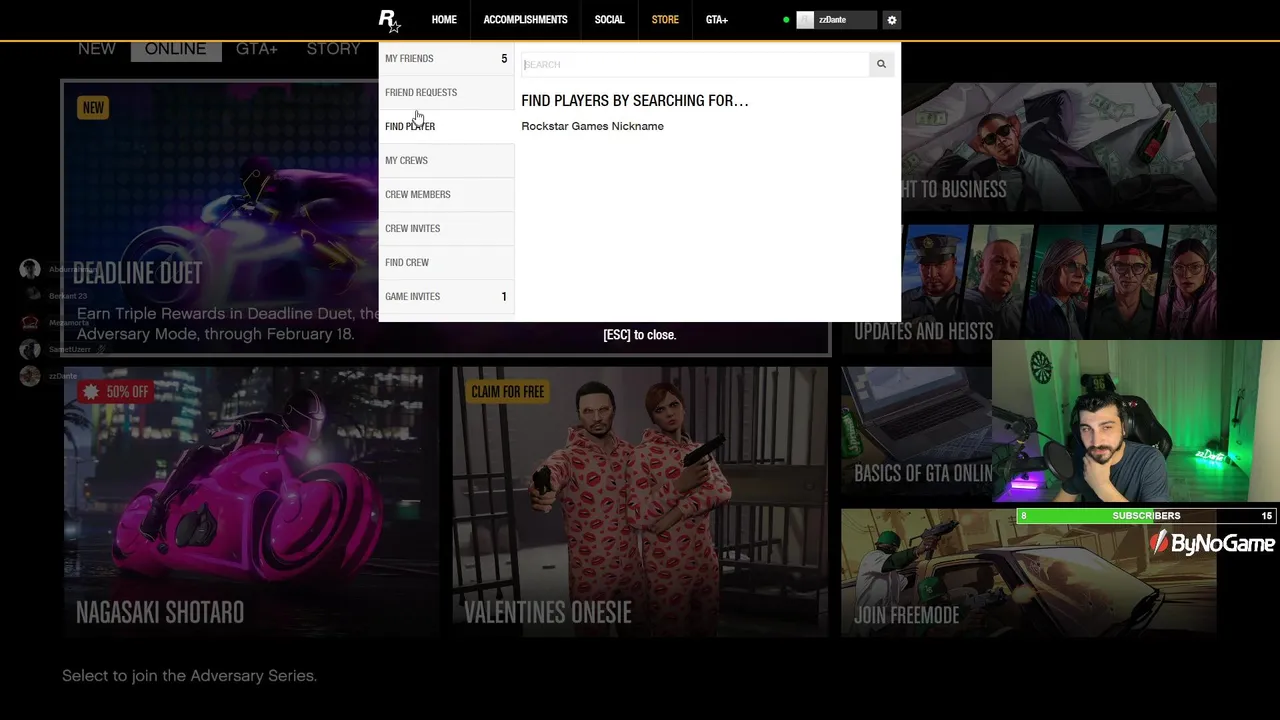Focus the player SEARCH input field
The height and width of the screenshot is (720, 1280).
pos(695,64)
